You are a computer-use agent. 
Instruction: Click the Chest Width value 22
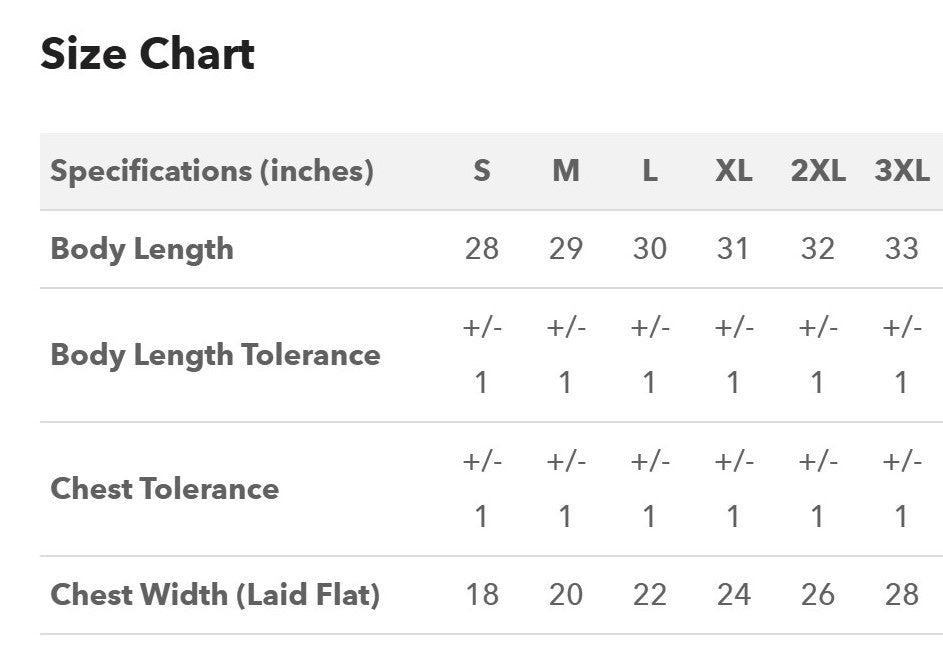click(x=650, y=595)
